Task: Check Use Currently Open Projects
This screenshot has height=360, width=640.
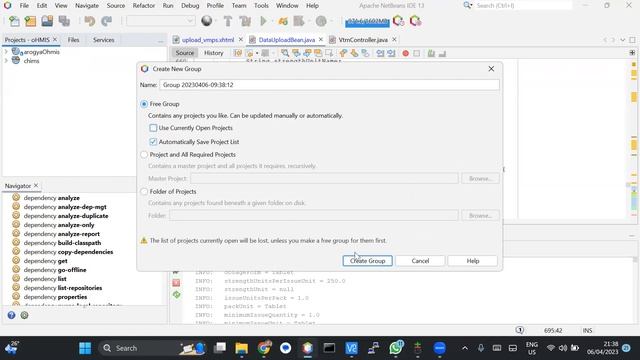Action: pyautogui.click(x=153, y=128)
